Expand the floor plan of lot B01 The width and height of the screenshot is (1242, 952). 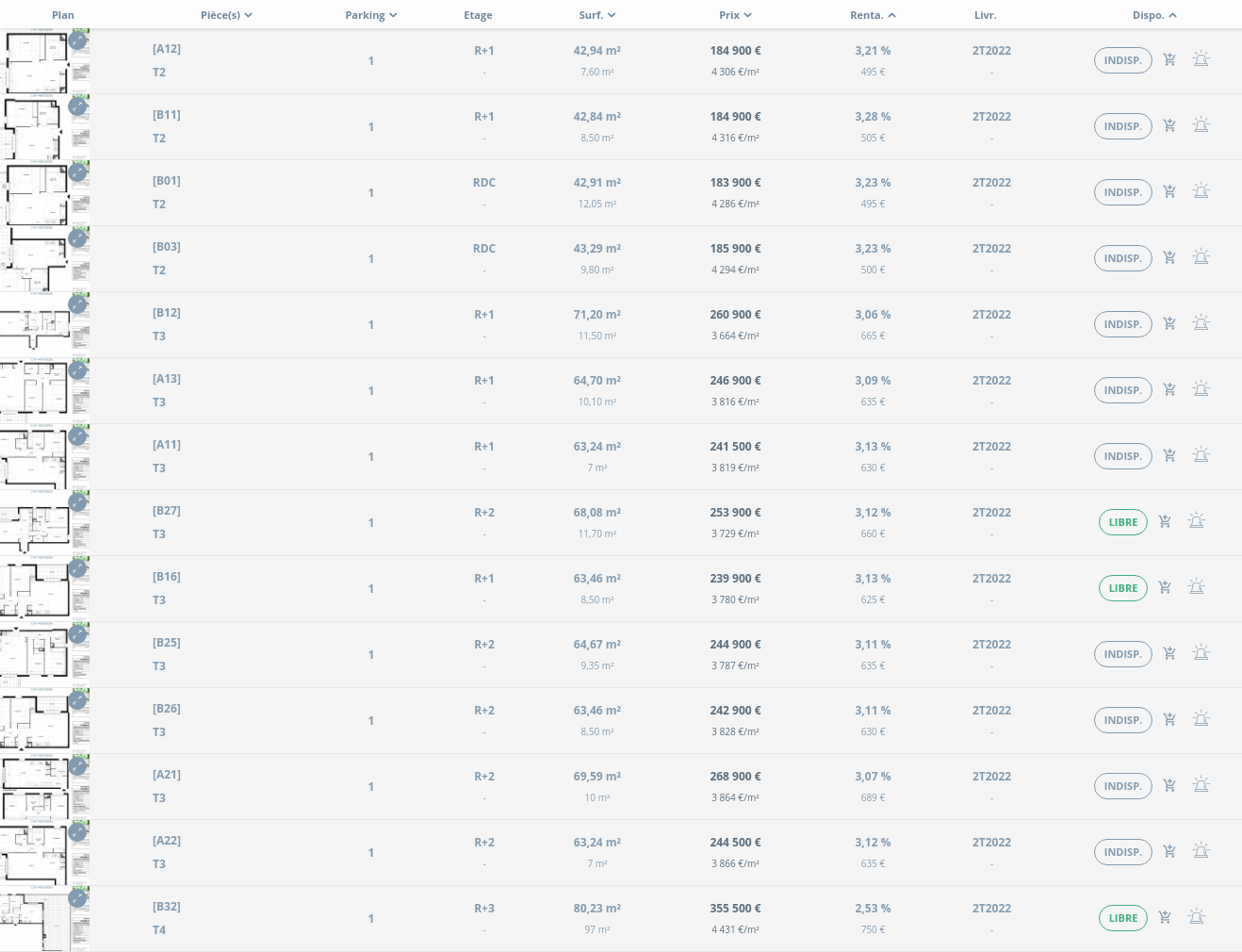(77, 172)
